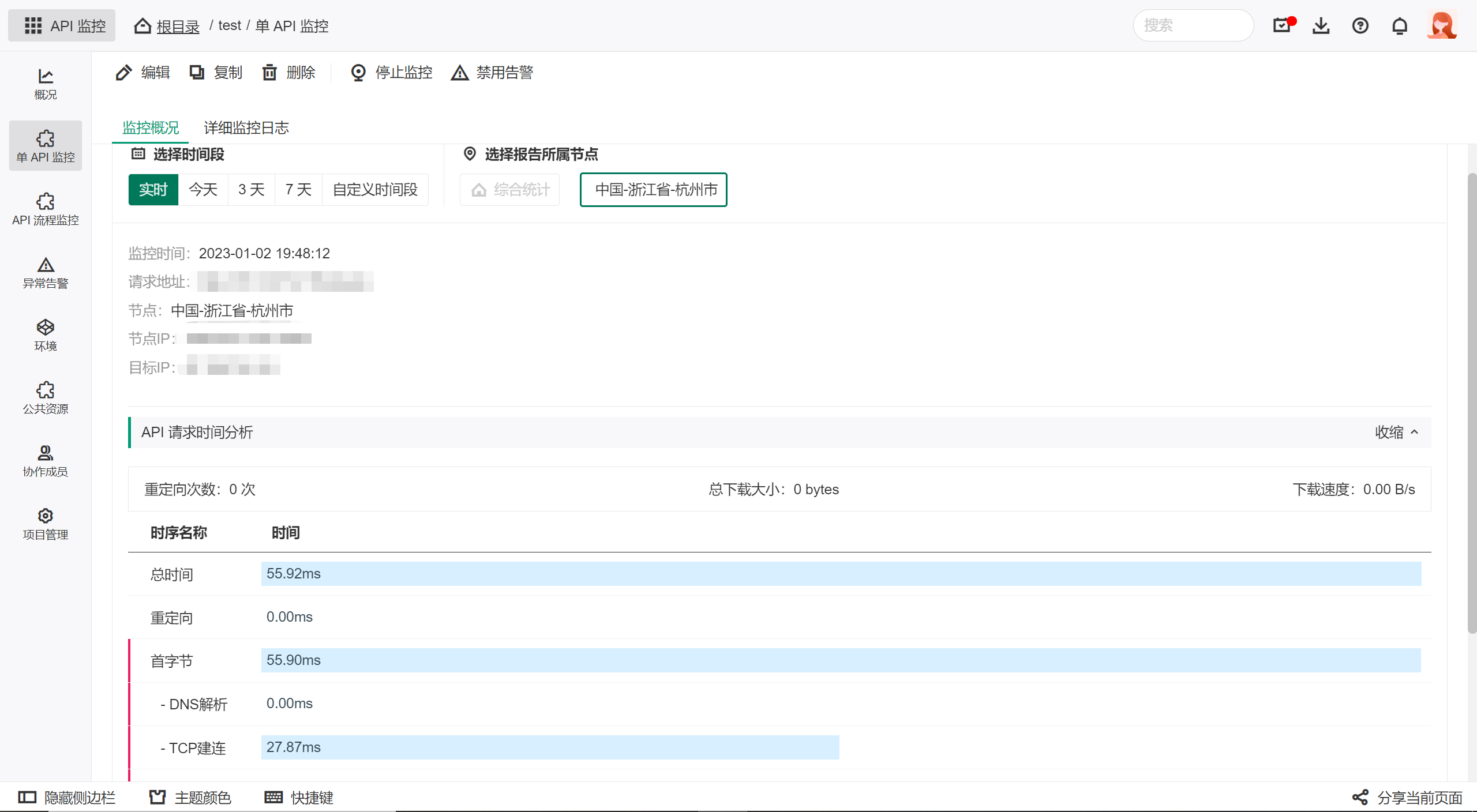Click the 根目录 breadcrumb link
Image resolution: width=1477 pixels, height=812 pixels.
(x=178, y=27)
